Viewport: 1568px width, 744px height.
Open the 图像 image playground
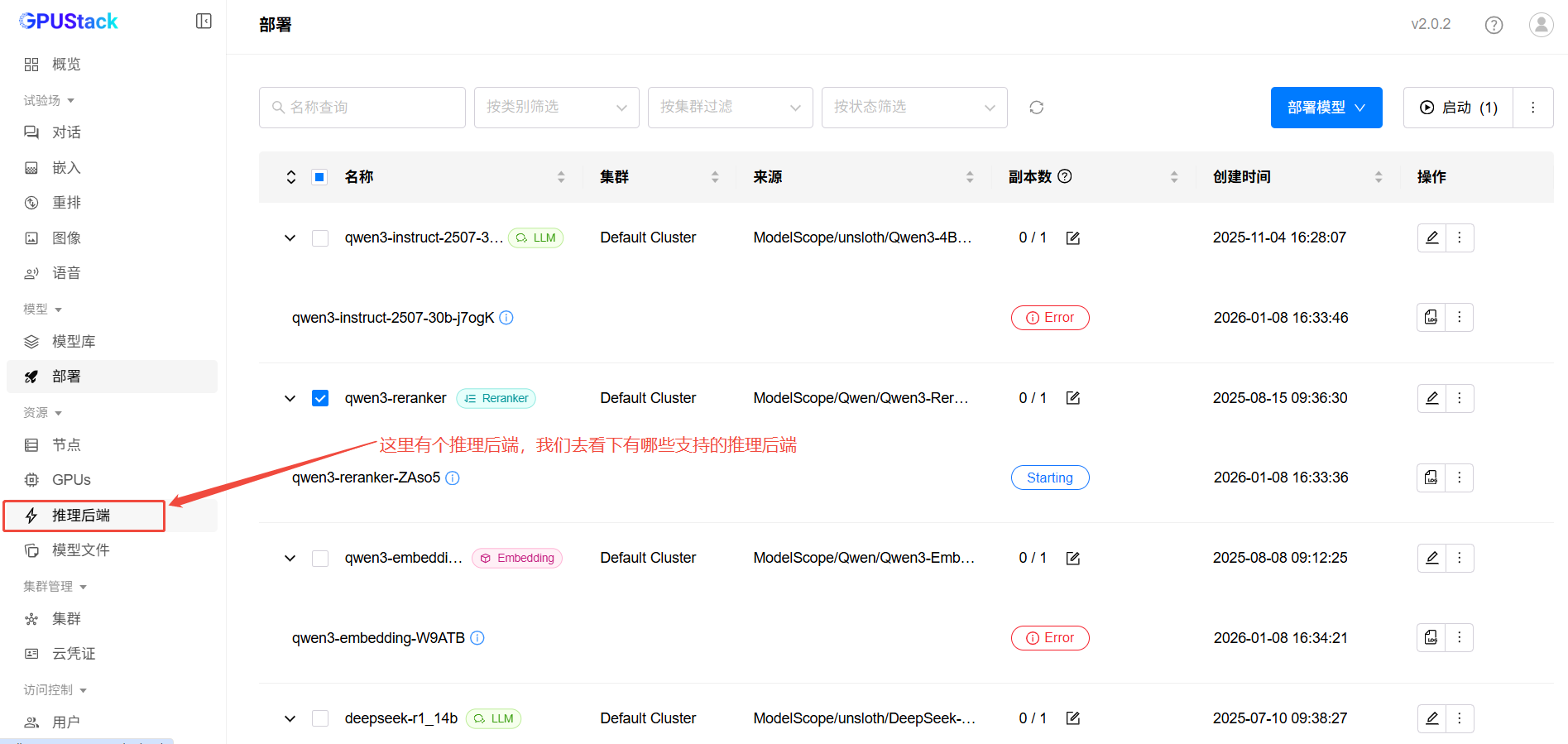coord(112,238)
